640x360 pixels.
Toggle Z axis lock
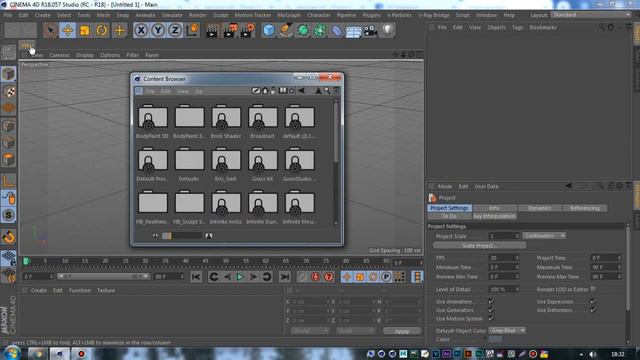(x=175, y=30)
